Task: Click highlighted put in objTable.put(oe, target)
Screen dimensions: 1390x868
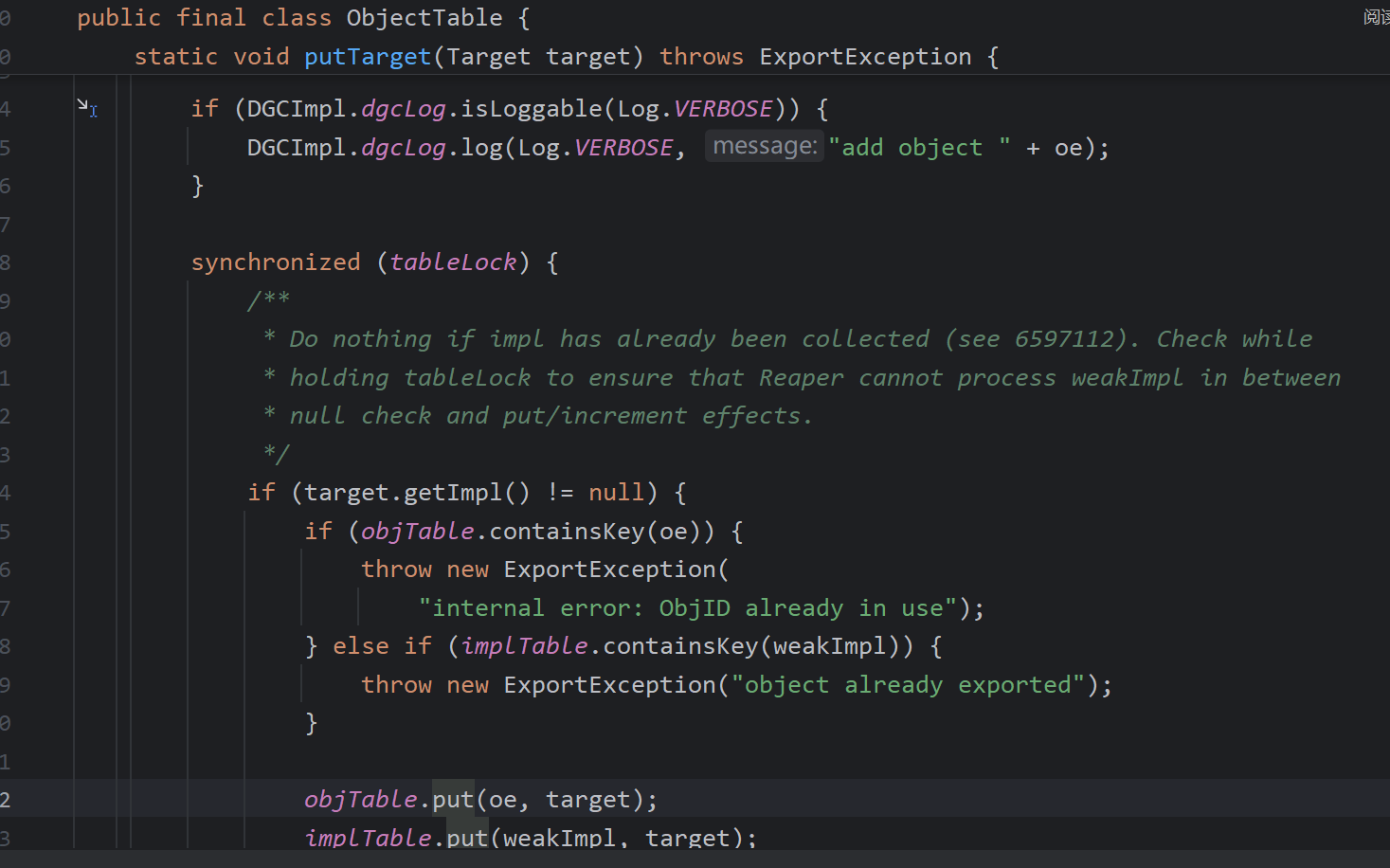Action: 453,800
